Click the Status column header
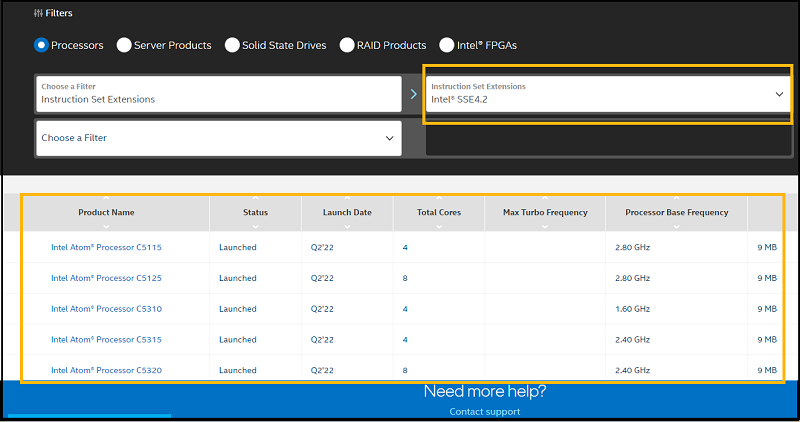This screenshot has height=422, width=800. (255, 212)
